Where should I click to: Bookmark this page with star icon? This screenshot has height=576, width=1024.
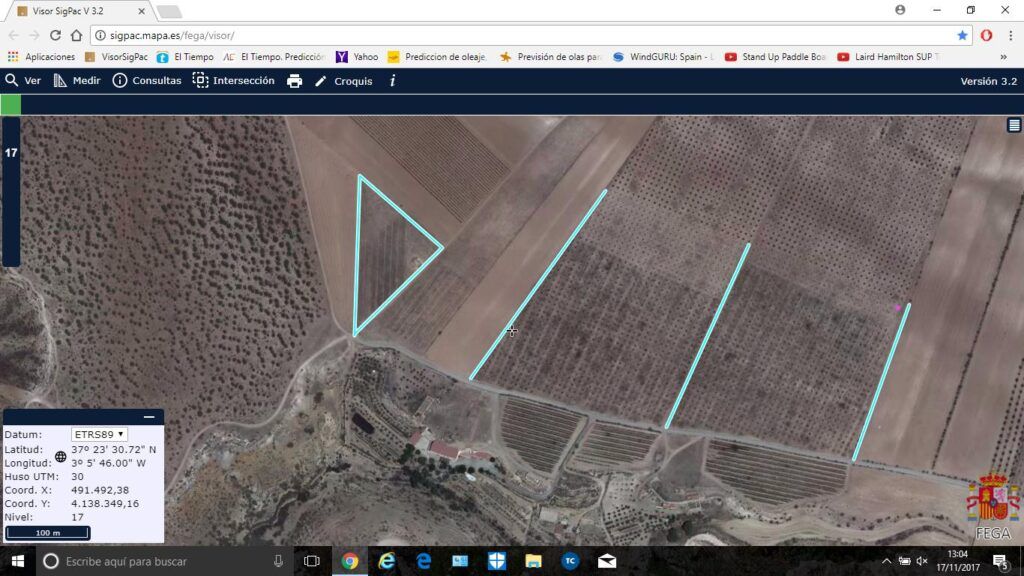coord(962,35)
